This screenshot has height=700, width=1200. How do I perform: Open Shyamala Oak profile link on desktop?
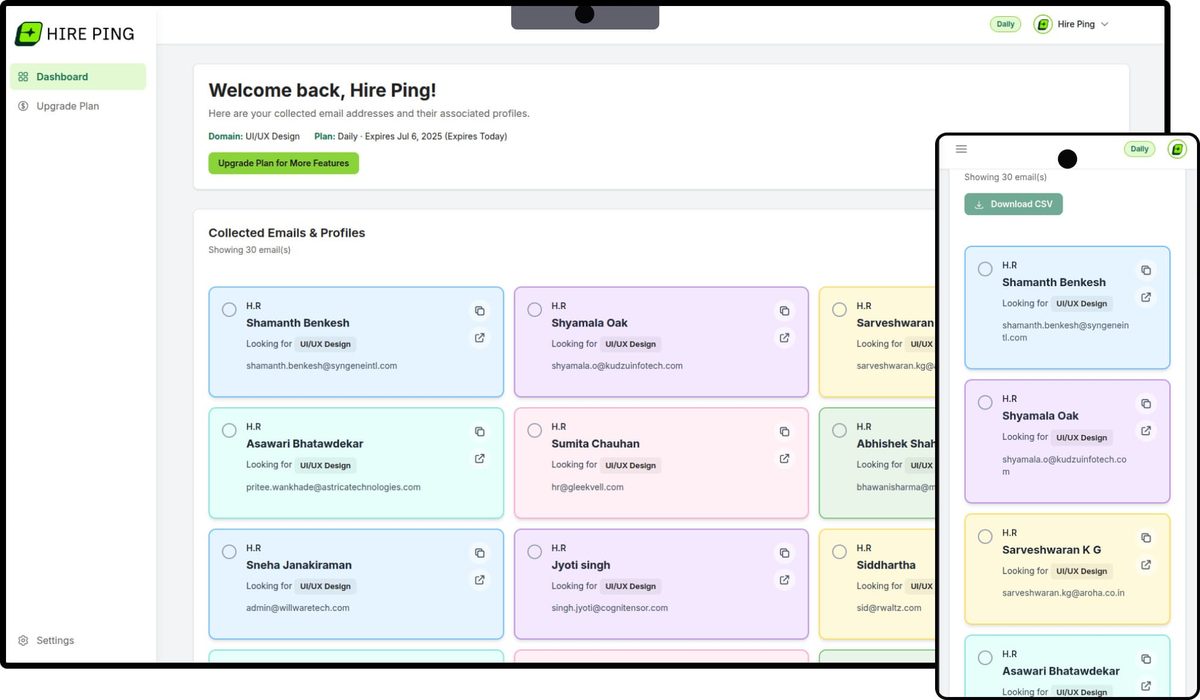tap(784, 338)
